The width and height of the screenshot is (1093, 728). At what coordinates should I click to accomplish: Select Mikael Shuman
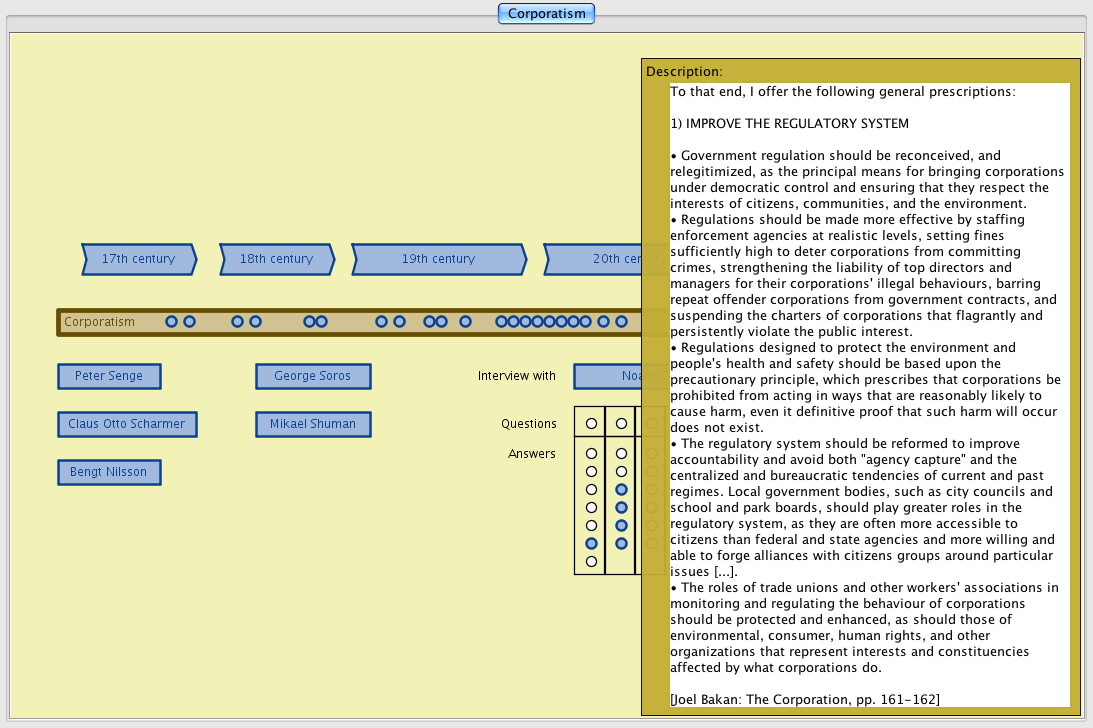point(313,424)
